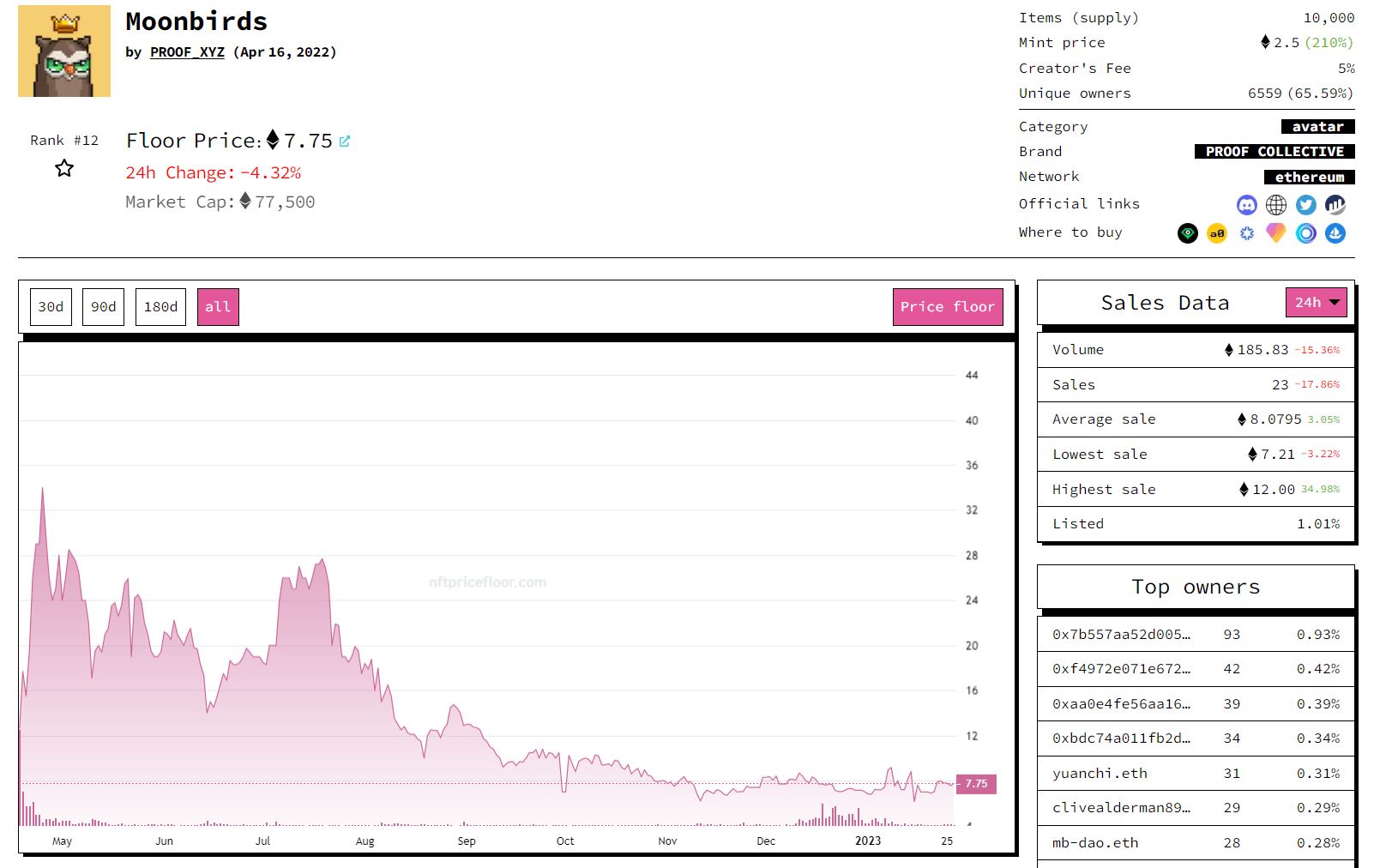Viewport: 1386px width, 868px height.
Task: Open the 24h Sales Data dropdown
Action: (x=1317, y=303)
